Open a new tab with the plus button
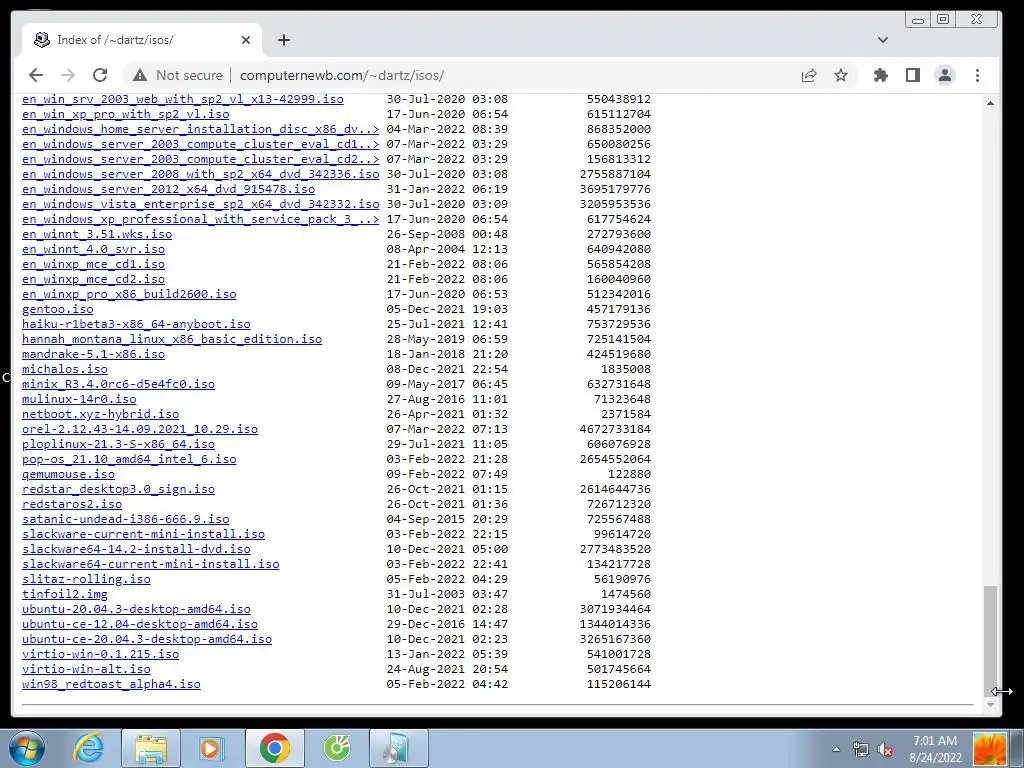1024x768 pixels. click(283, 40)
